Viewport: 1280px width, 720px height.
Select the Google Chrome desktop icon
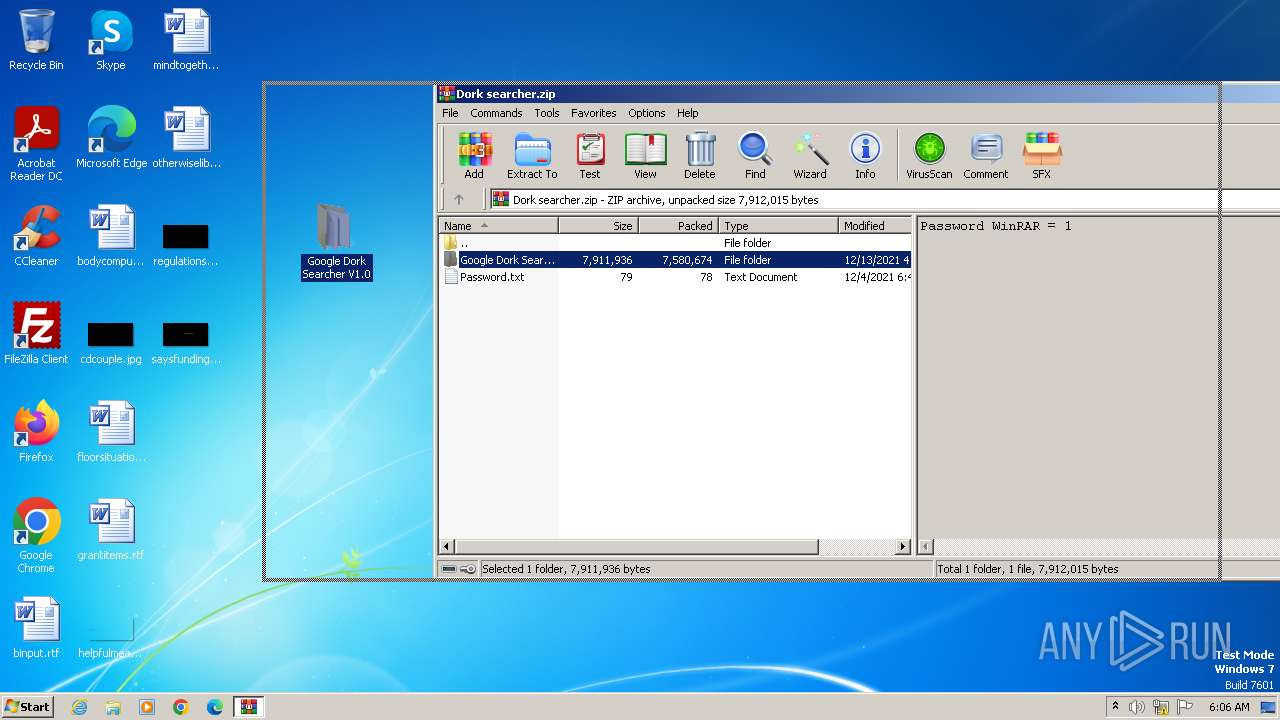pyautogui.click(x=36, y=537)
